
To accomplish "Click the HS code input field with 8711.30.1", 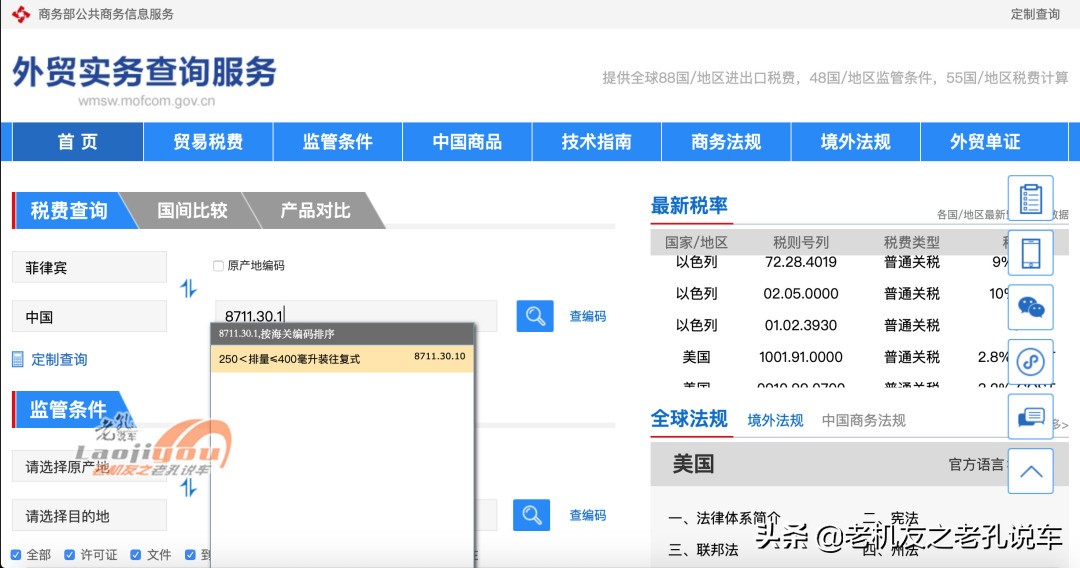I will coord(356,316).
